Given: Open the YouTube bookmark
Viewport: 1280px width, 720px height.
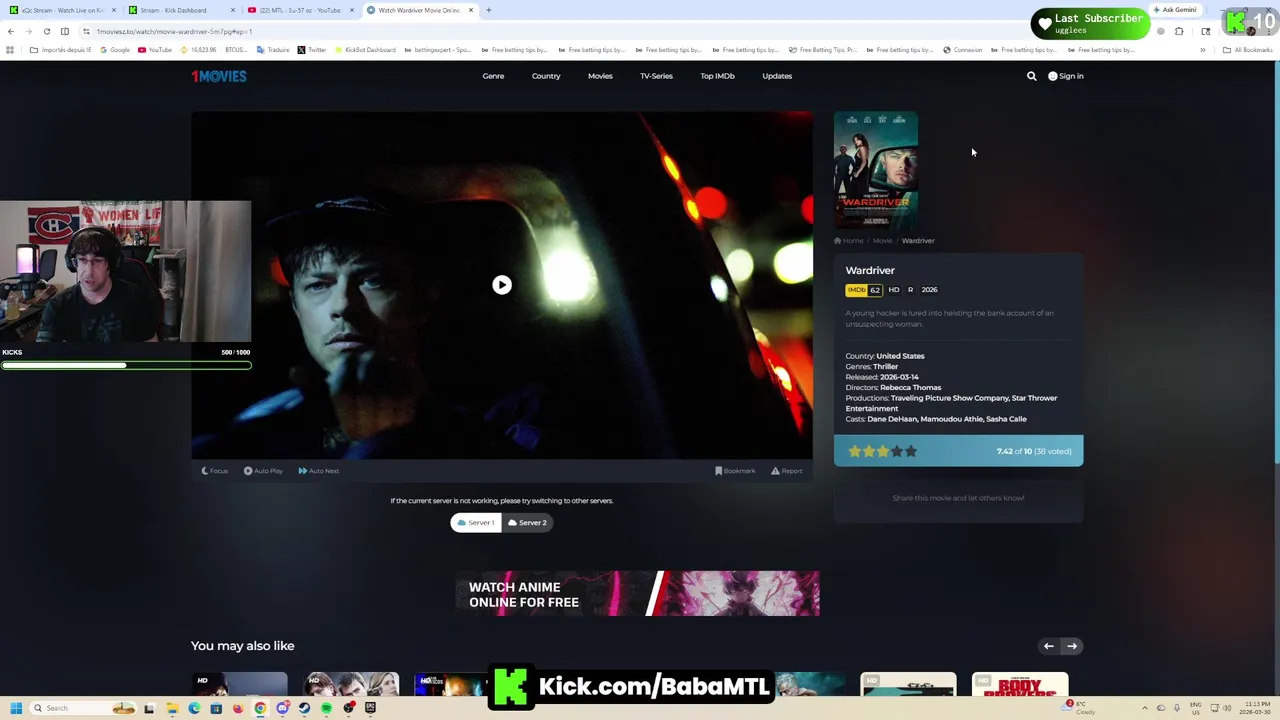Looking at the screenshot, I should coord(155,50).
